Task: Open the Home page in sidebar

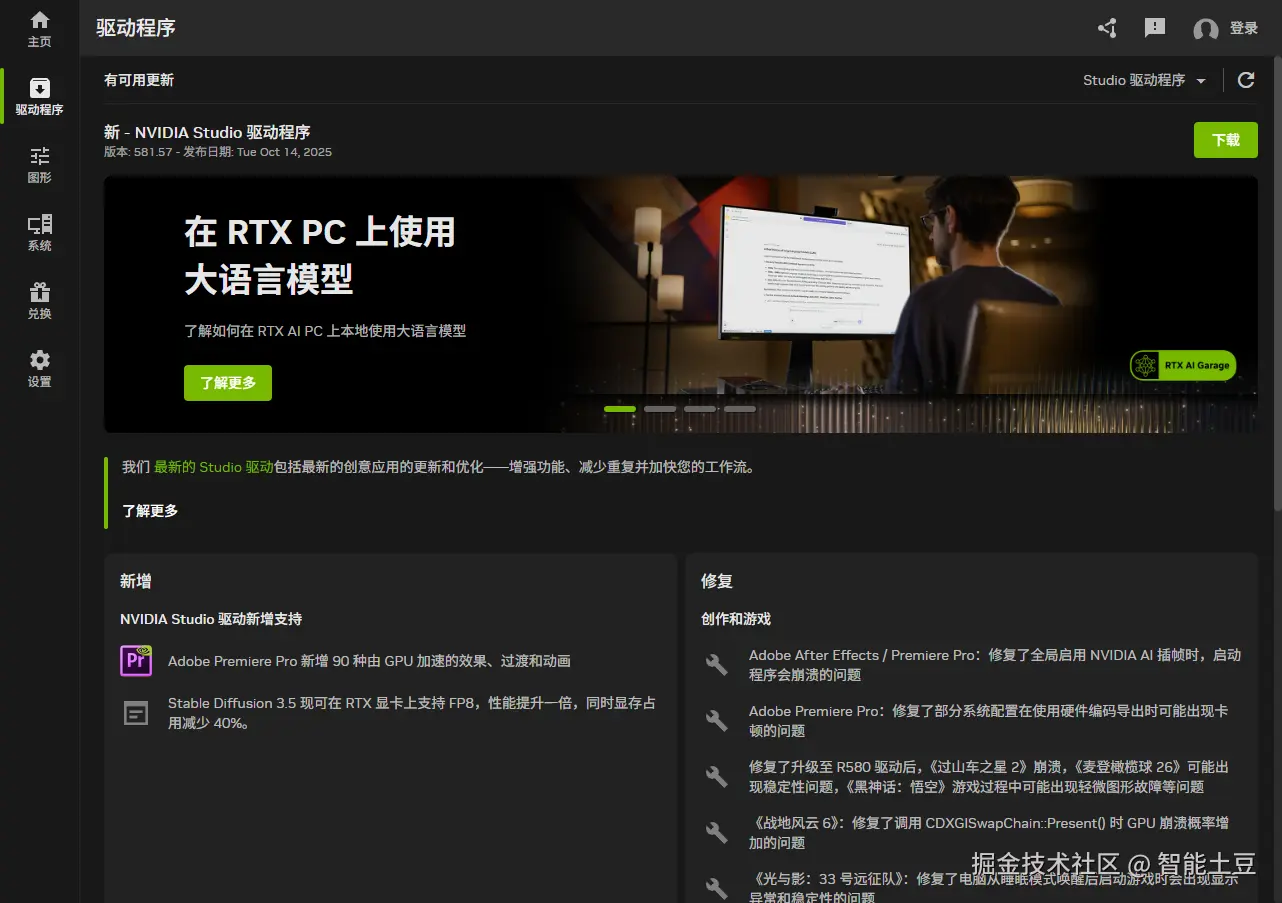Action: [39, 29]
